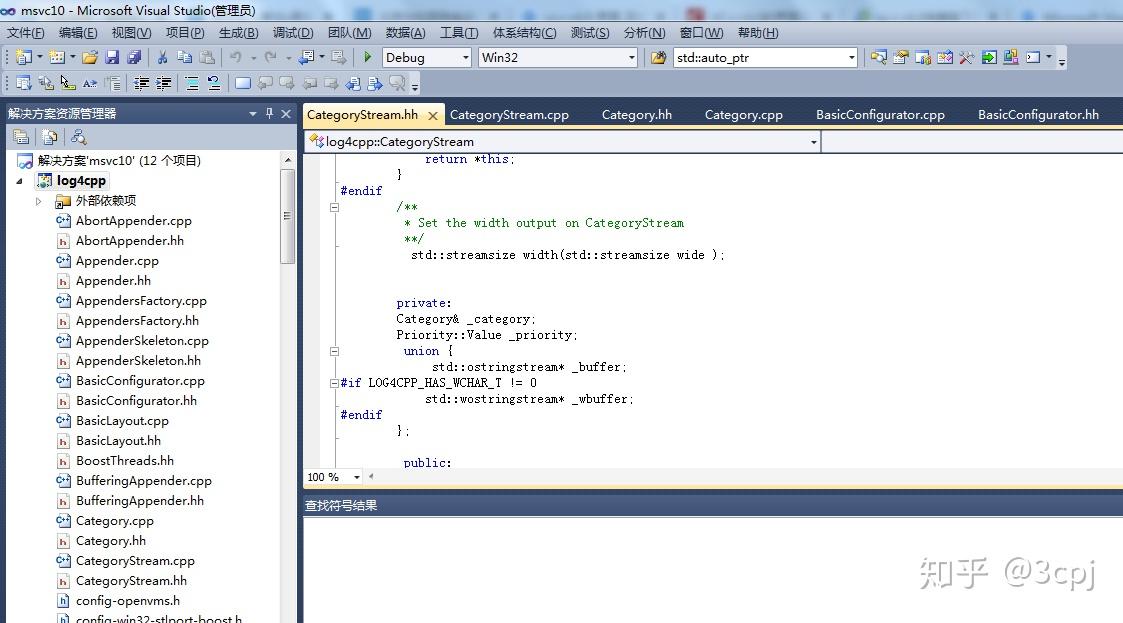Click the Find in Files icon beside std::auto_ptr
Image resolution: width=1123 pixels, height=623 pixels.
click(x=658, y=58)
